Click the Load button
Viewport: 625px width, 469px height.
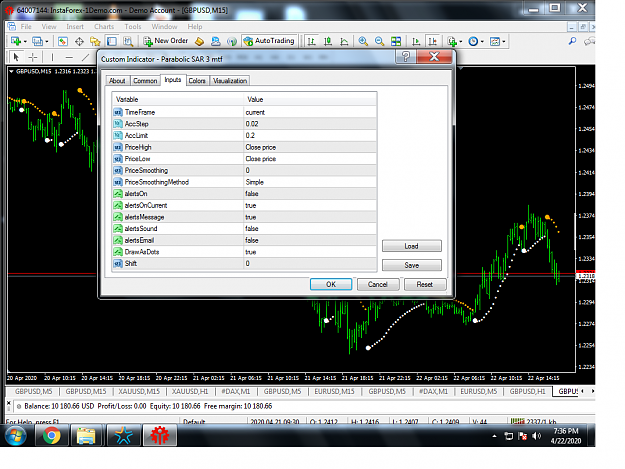(x=412, y=246)
